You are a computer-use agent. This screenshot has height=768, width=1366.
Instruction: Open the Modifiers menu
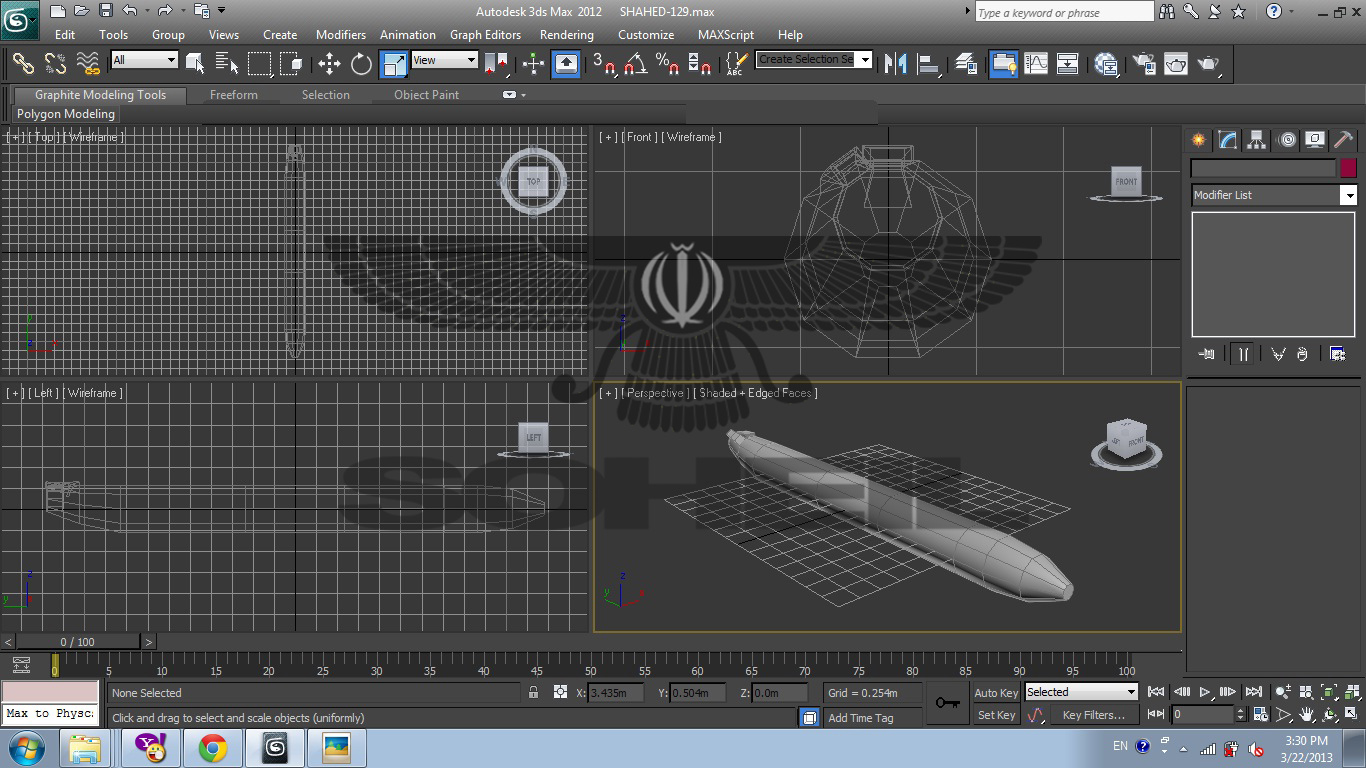pos(341,34)
